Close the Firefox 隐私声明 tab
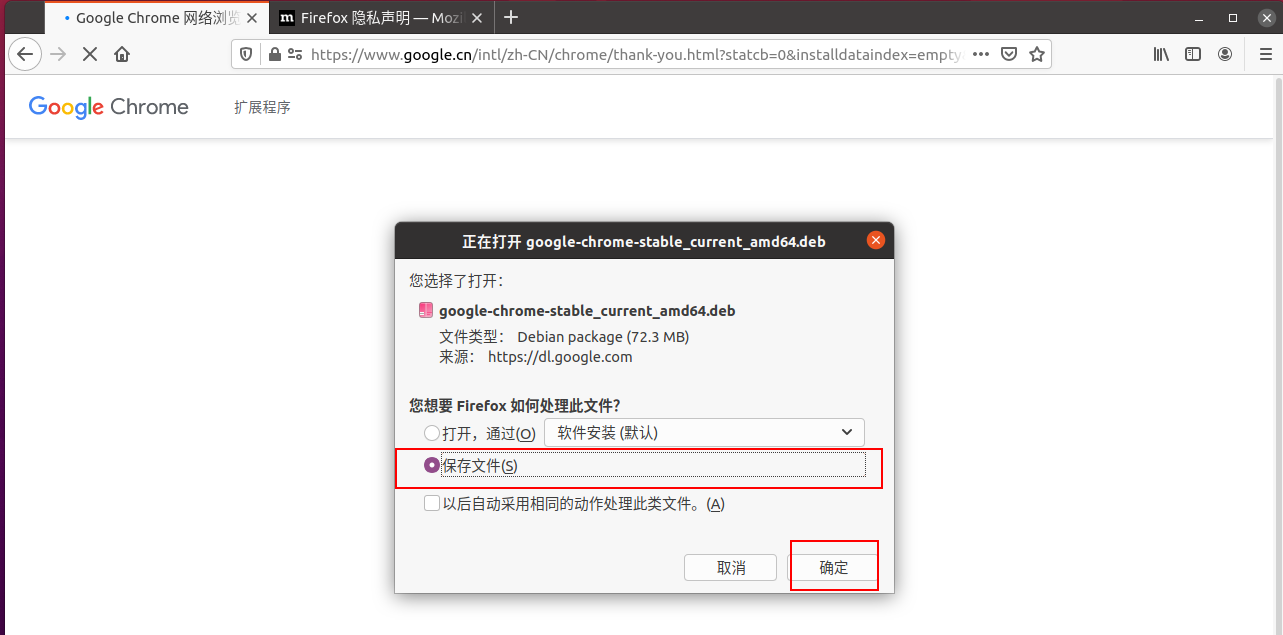 pyautogui.click(x=476, y=17)
